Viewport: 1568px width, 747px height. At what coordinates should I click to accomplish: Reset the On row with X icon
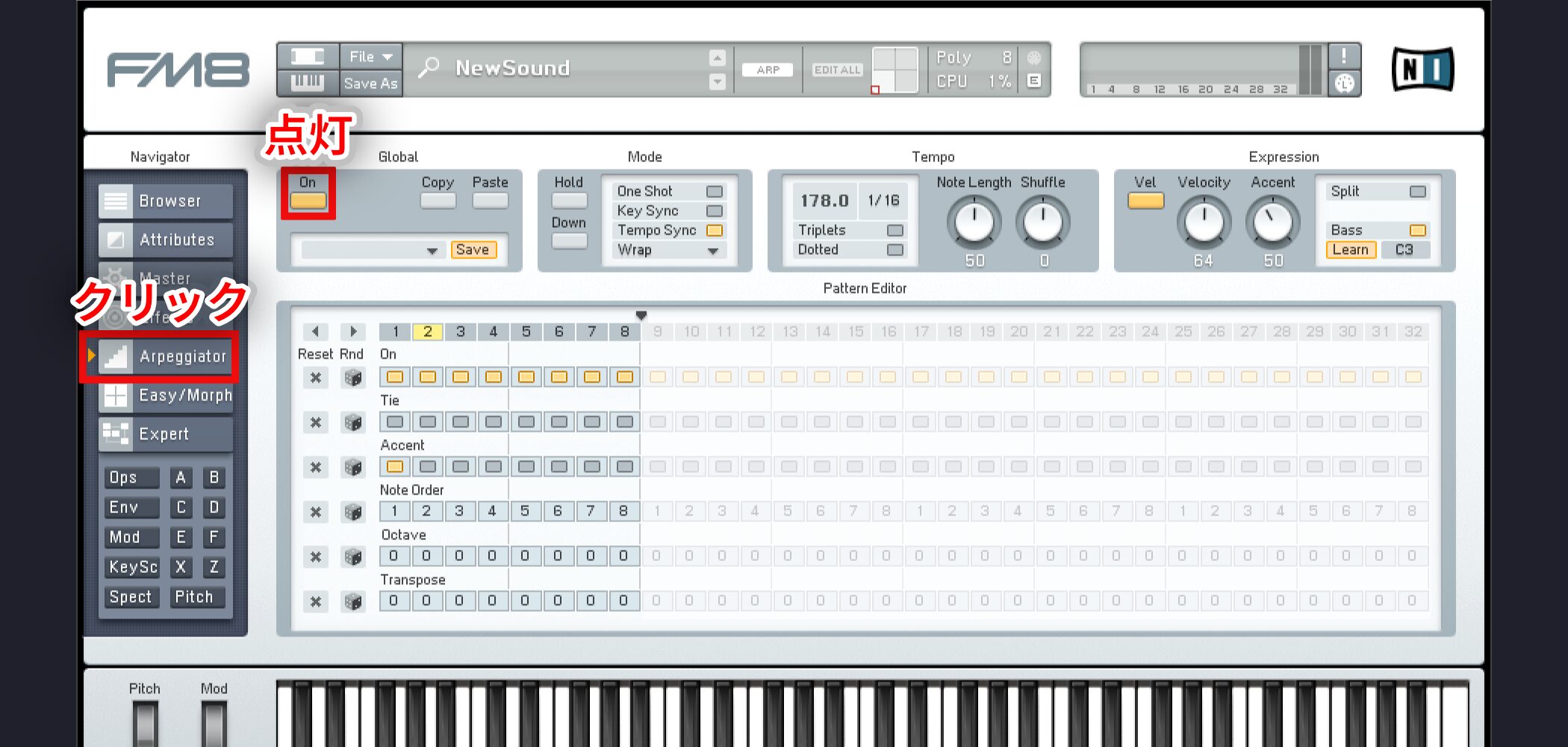(x=316, y=377)
